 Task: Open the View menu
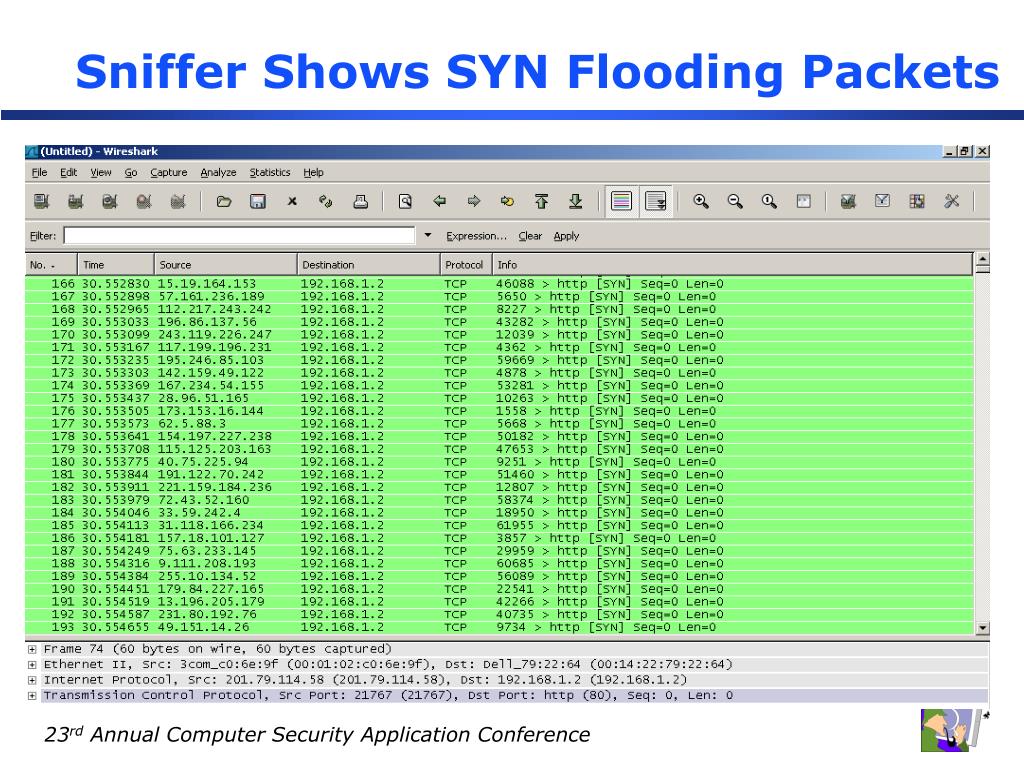(101, 172)
